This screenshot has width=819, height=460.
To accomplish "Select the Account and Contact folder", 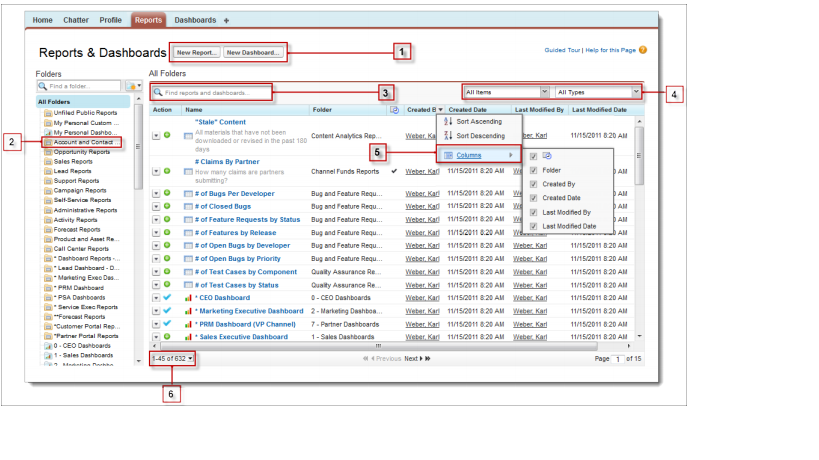I will (x=82, y=142).
